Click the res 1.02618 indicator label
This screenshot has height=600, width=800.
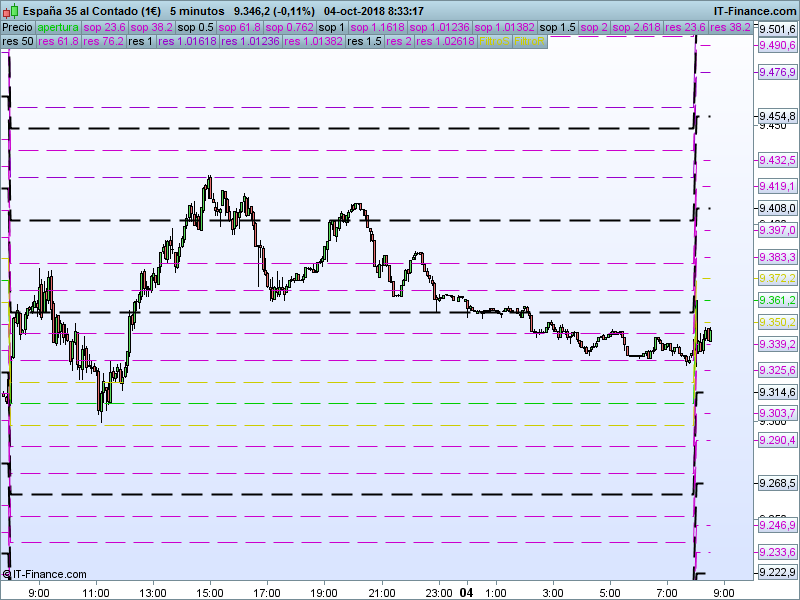tap(445, 41)
